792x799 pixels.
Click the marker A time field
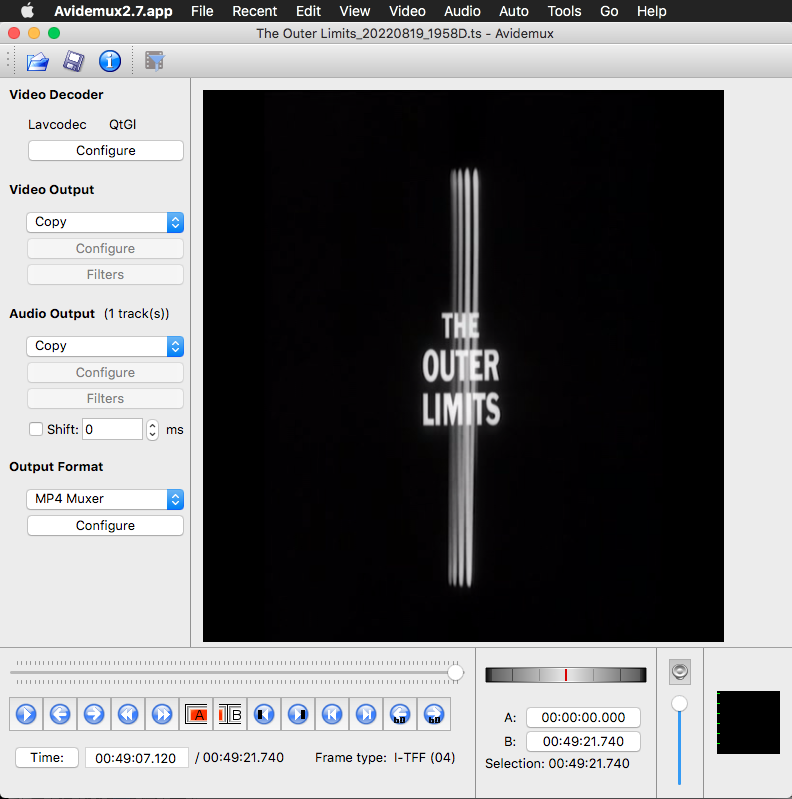583,717
